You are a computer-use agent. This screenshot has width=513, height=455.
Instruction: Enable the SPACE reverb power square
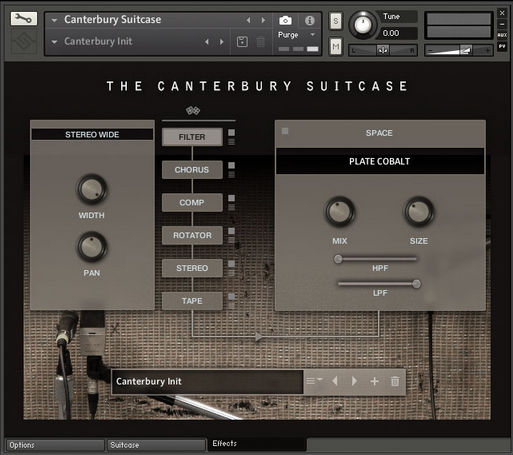tap(285, 131)
